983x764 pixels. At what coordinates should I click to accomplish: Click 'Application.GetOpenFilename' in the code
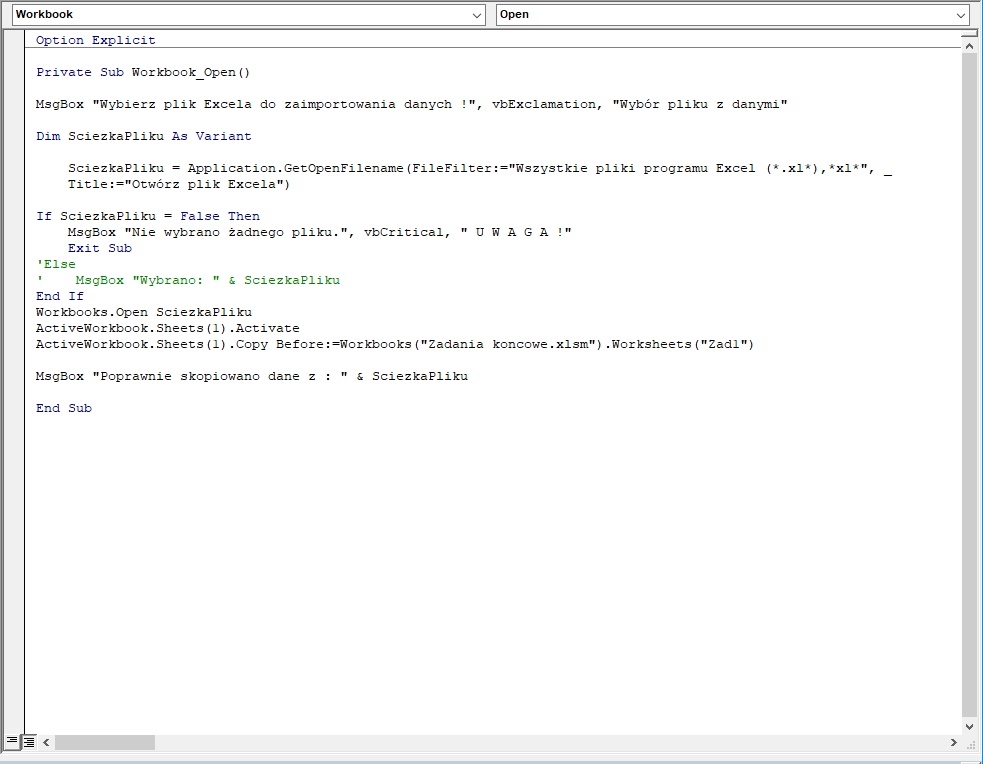click(x=295, y=168)
